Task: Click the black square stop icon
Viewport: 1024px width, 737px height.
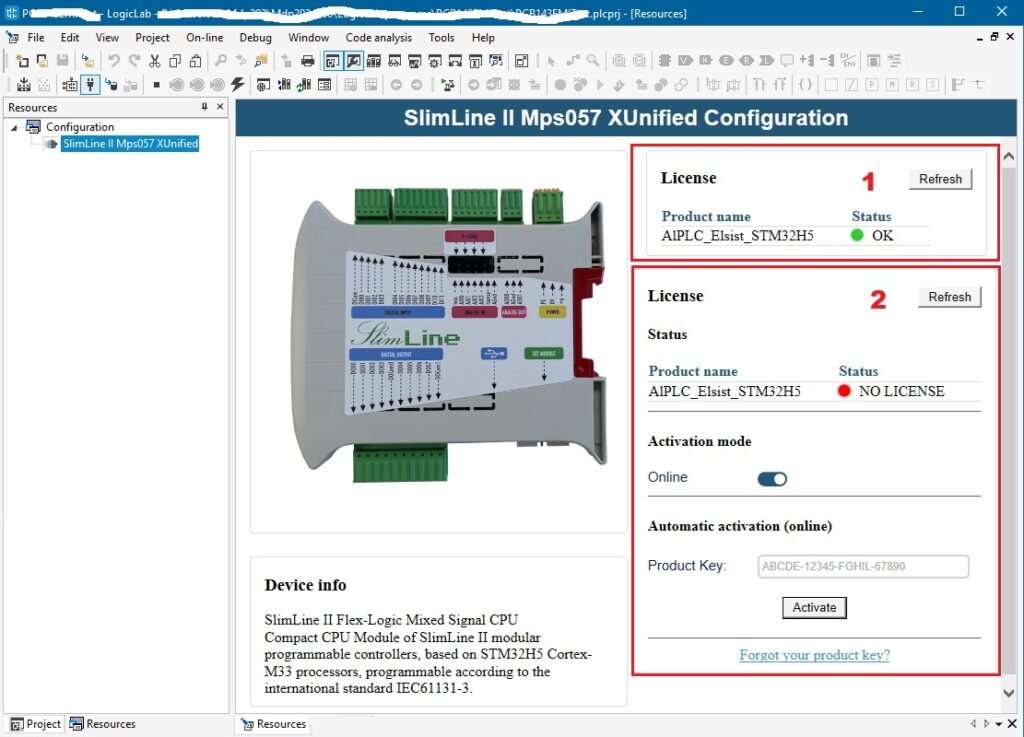Action: click(157, 84)
